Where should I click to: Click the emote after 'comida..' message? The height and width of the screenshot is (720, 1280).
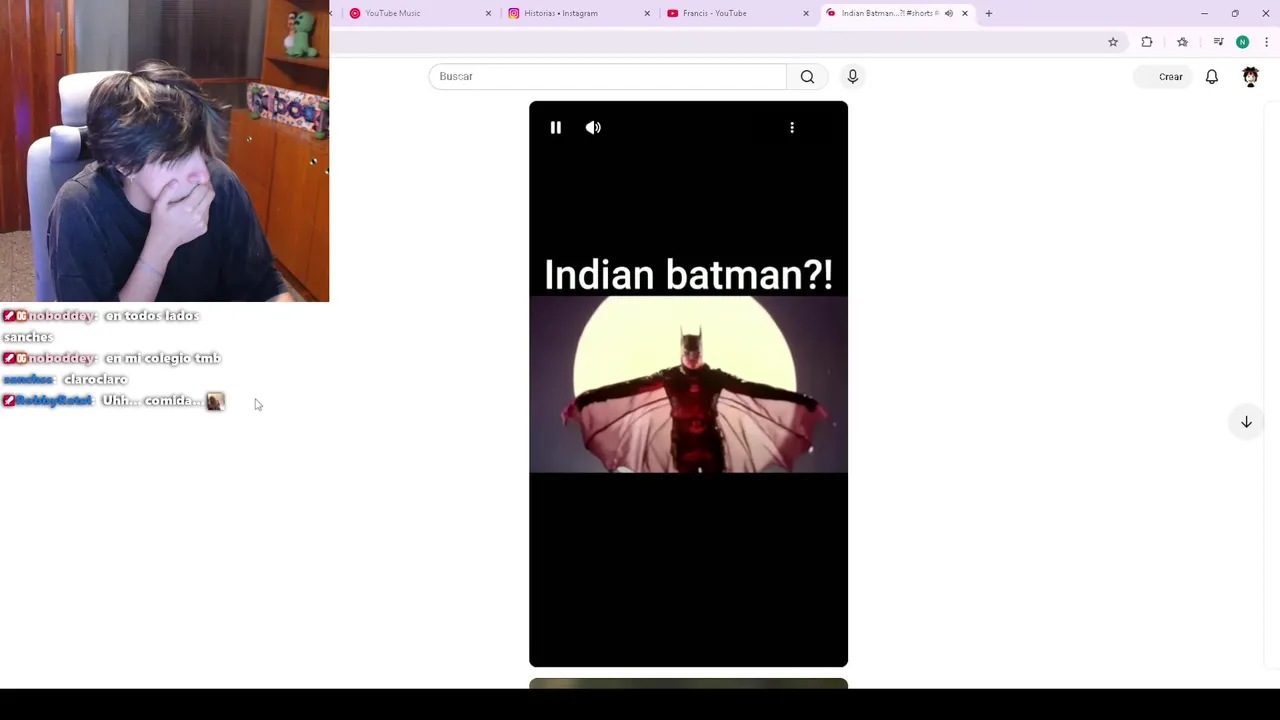point(215,402)
